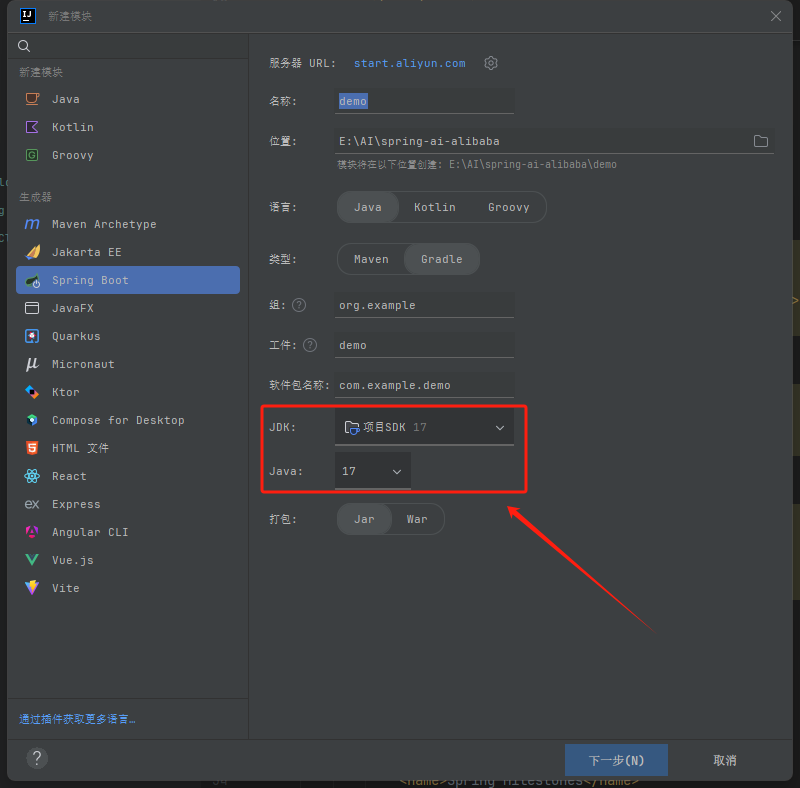Select the Angular CLI generator
This screenshot has width=800, height=788.
(128, 532)
